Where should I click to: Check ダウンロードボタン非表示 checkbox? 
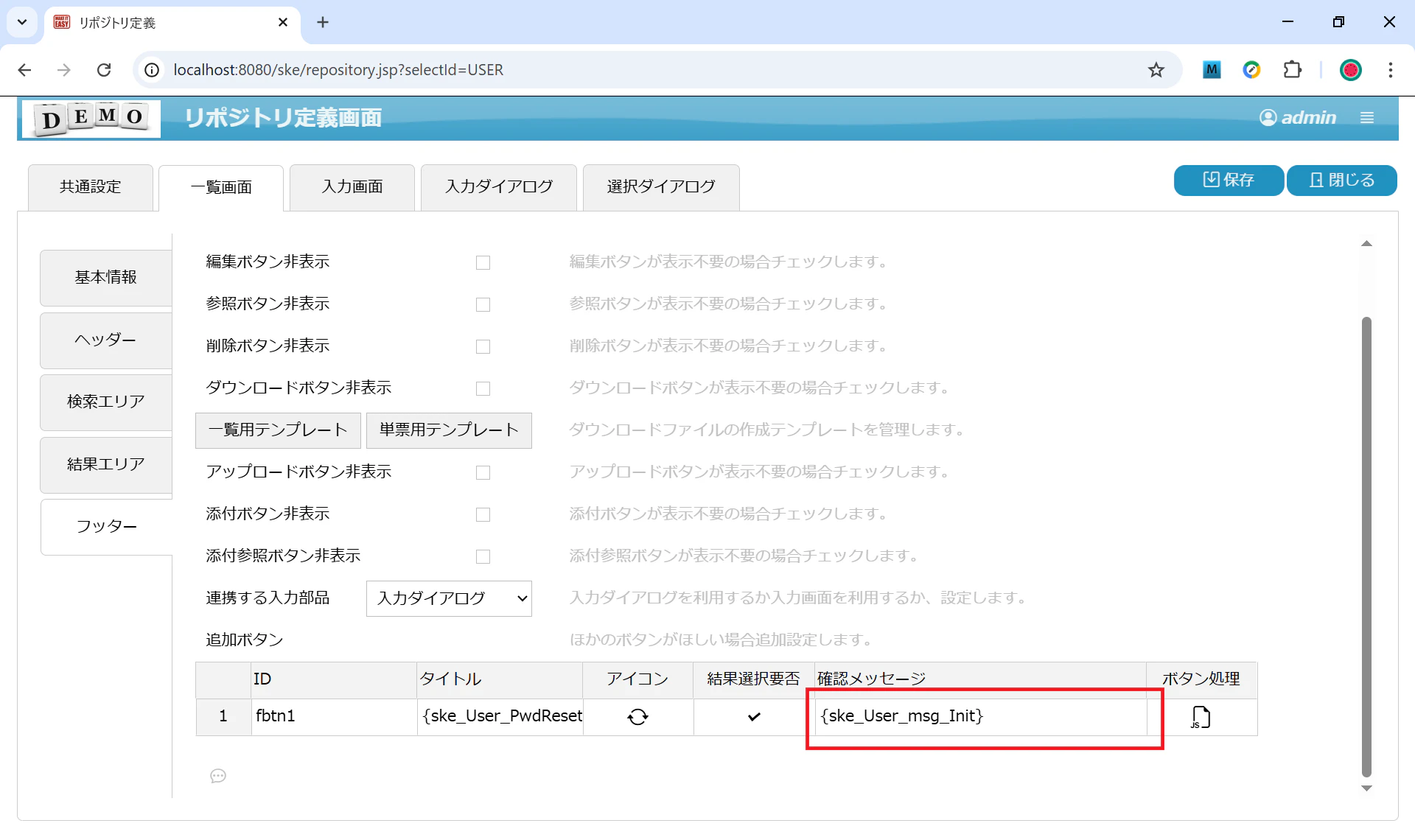(x=483, y=388)
